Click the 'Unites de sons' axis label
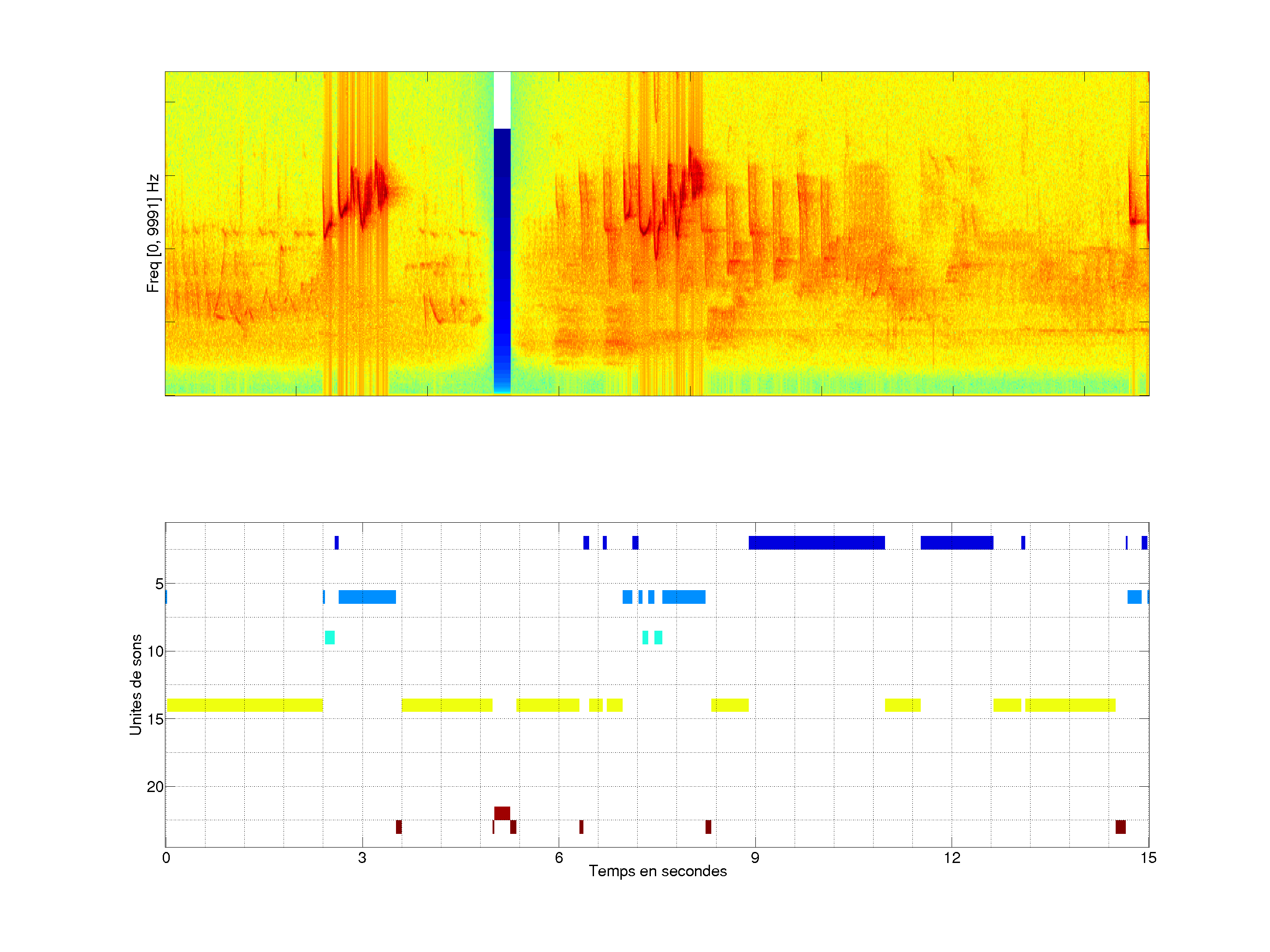Screen dimensions: 1270x952 (135, 684)
